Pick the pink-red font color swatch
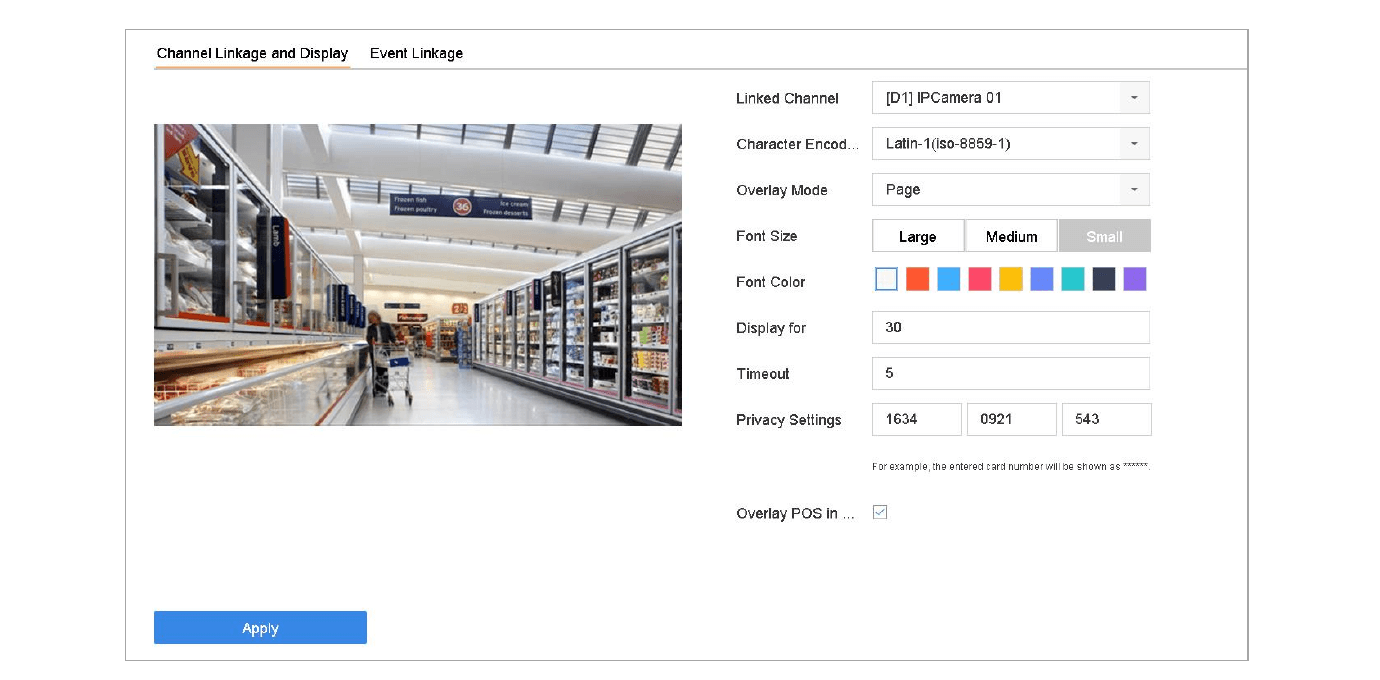The height and width of the screenshot is (680, 1380). pyautogui.click(x=979, y=279)
